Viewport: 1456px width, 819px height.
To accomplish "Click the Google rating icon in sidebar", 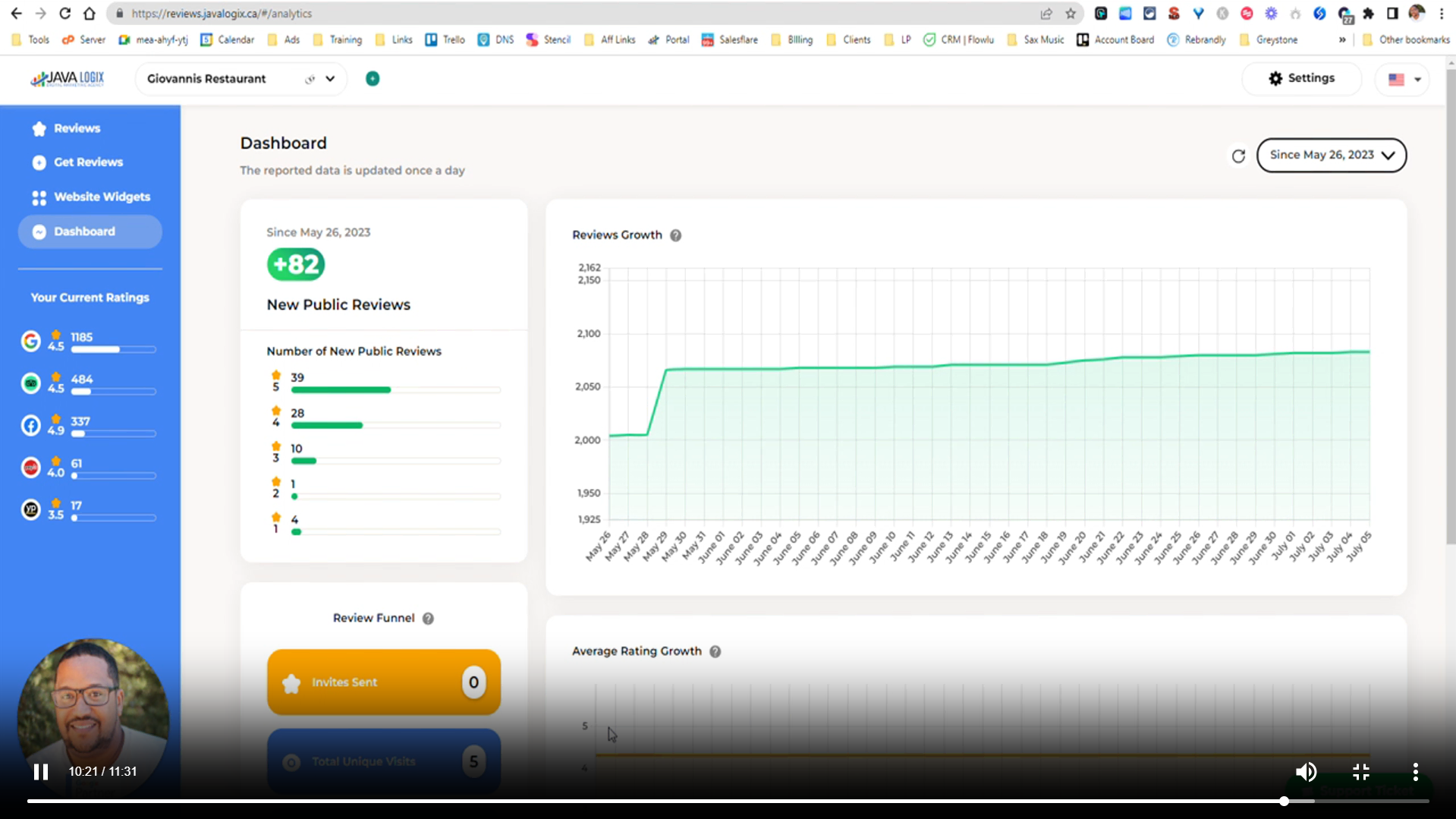I will [30, 342].
